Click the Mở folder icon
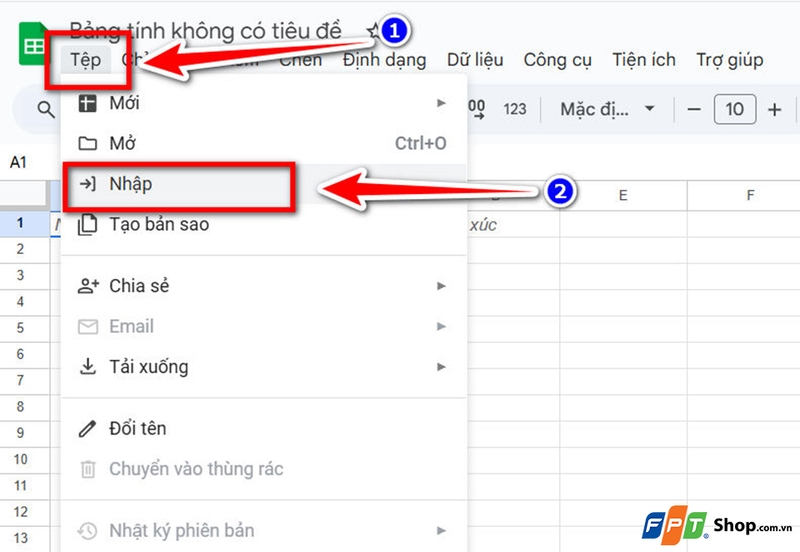Viewport: 800px width, 552px height. coord(88,143)
